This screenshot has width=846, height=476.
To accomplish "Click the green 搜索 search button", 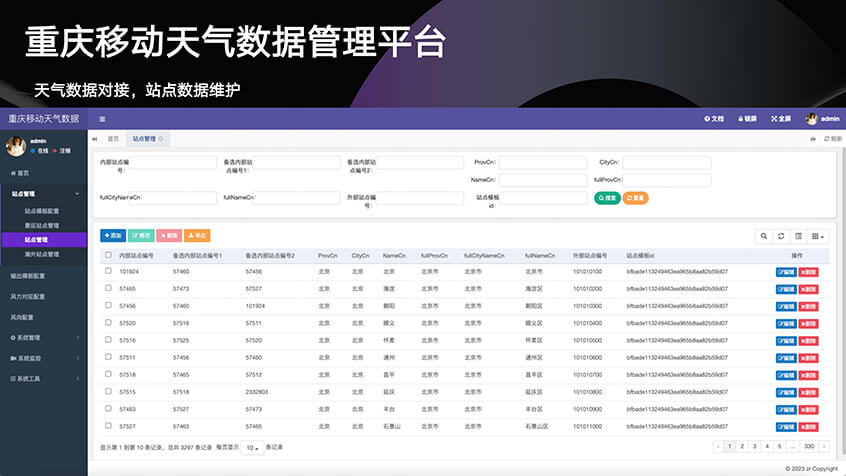I will 607,198.
